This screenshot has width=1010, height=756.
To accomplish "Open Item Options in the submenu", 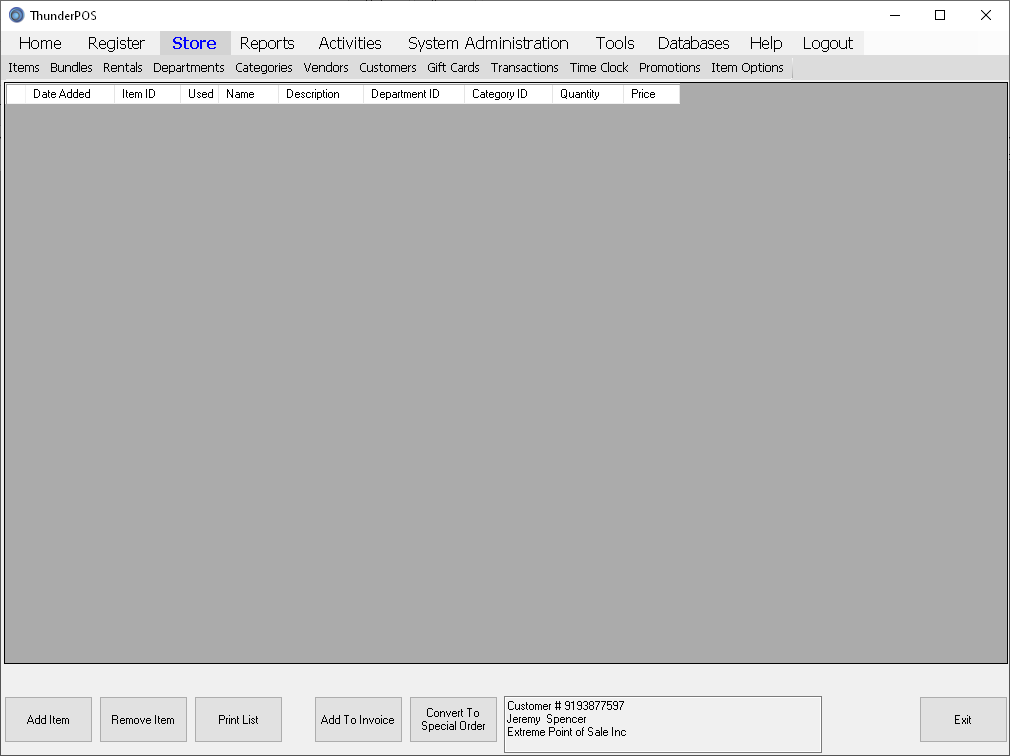I will (x=747, y=68).
